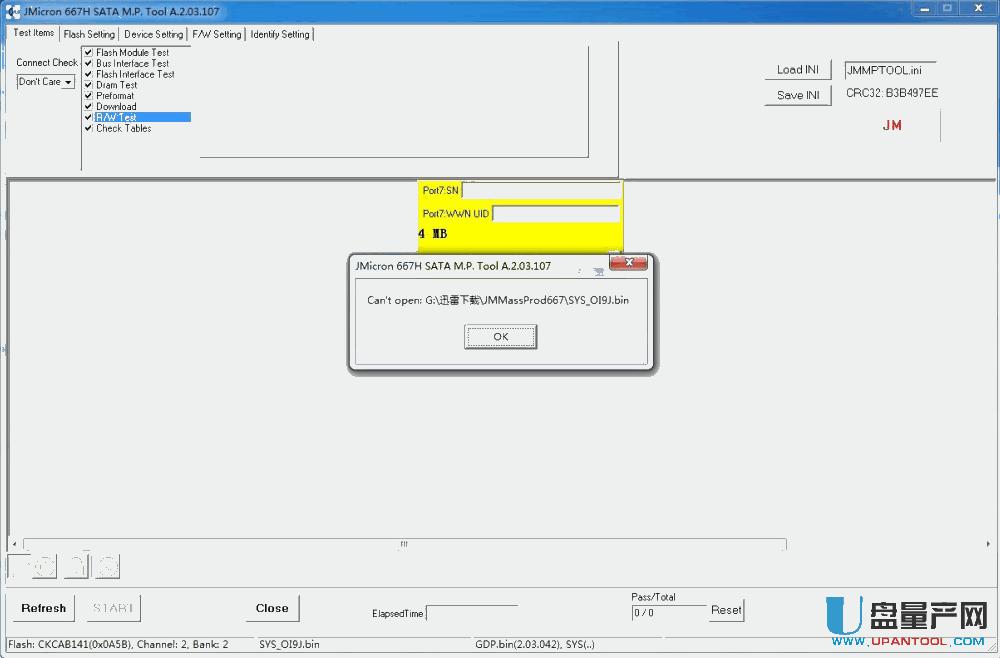Click the Reset button near Pass/Total
This screenshot has width=1000, height=658.
[x=726, y=610]
